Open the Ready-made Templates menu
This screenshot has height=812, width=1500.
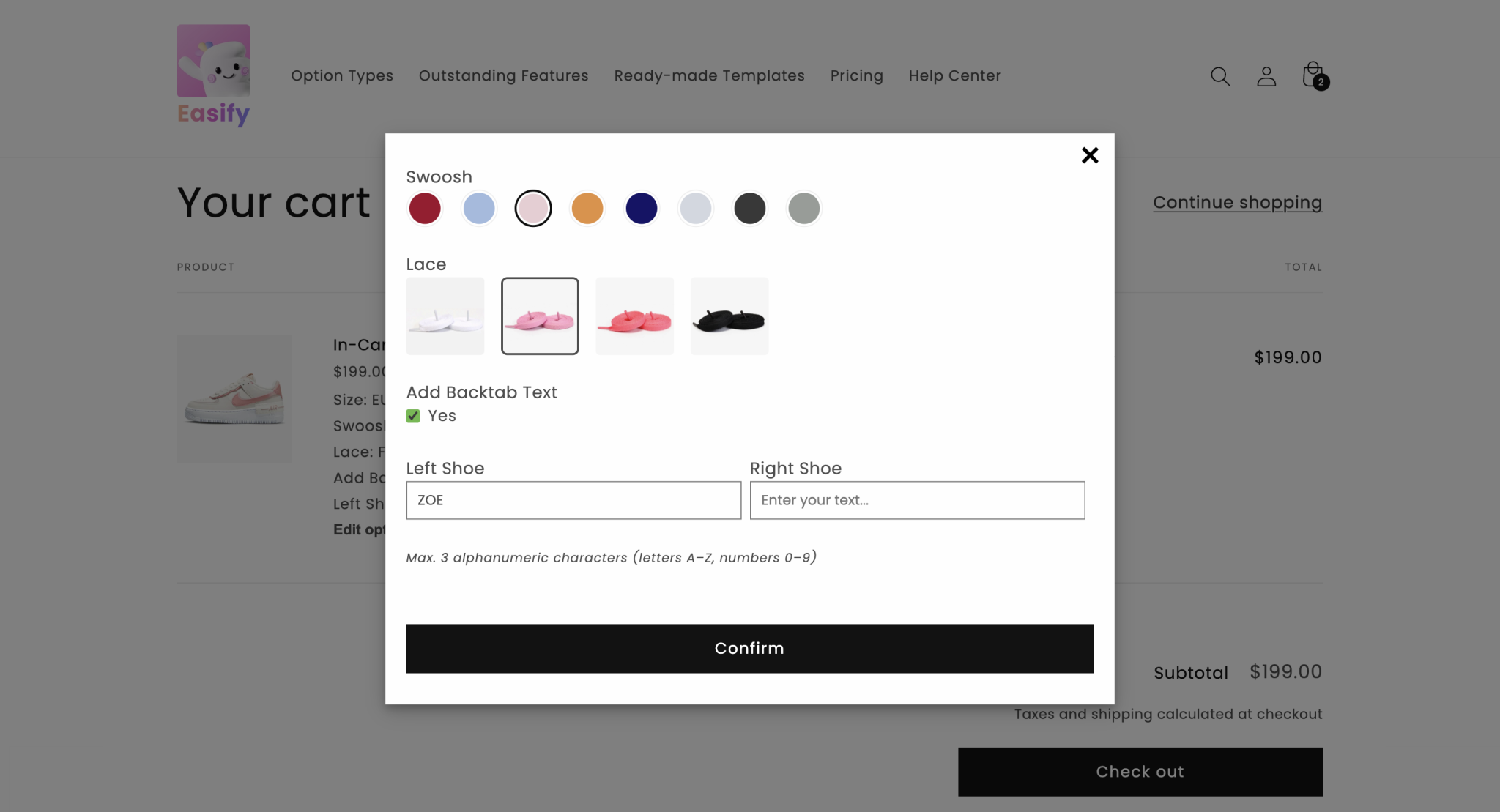(x=709, y=75)
